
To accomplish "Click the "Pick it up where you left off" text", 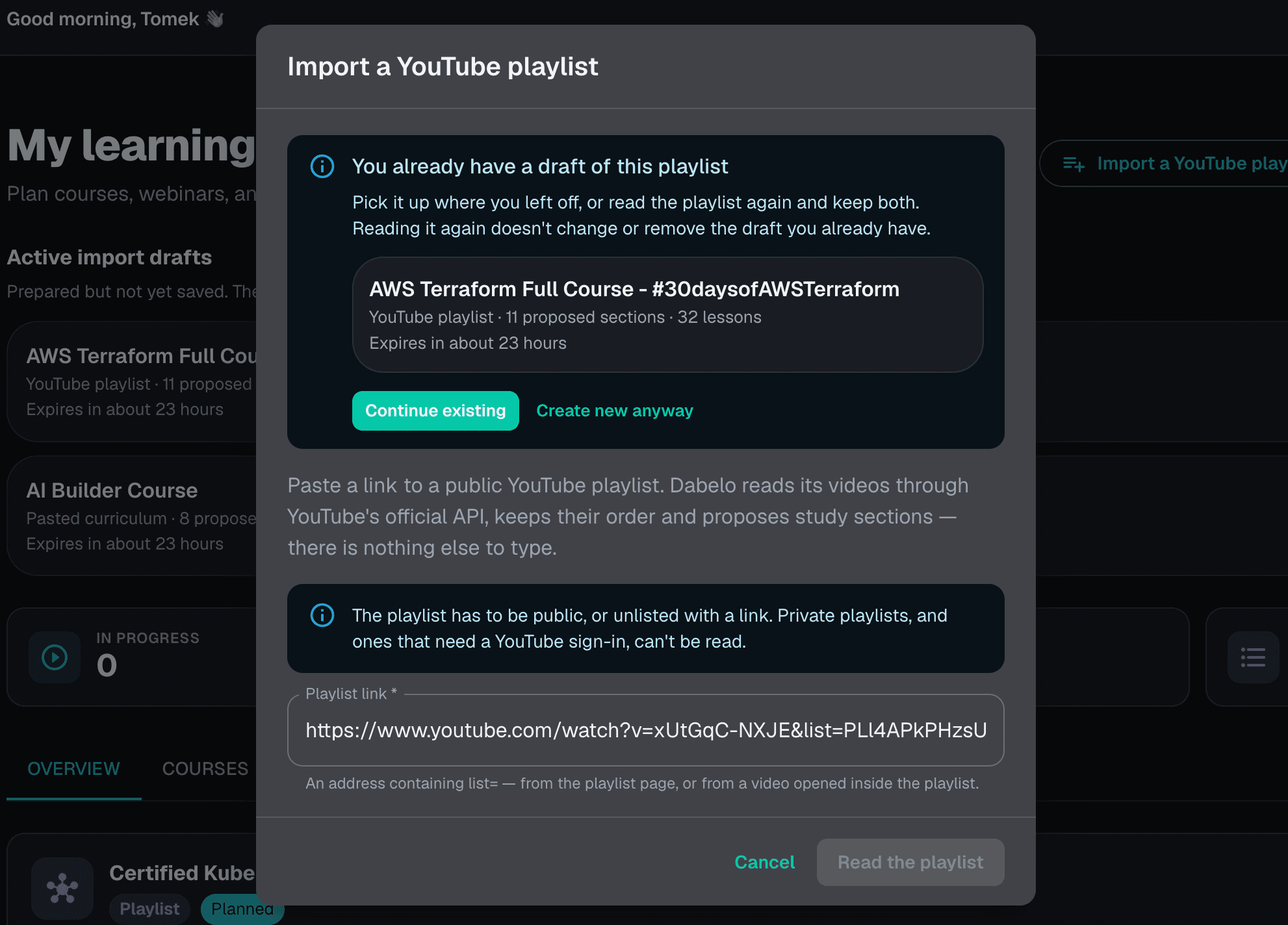I will click(641, 216).
